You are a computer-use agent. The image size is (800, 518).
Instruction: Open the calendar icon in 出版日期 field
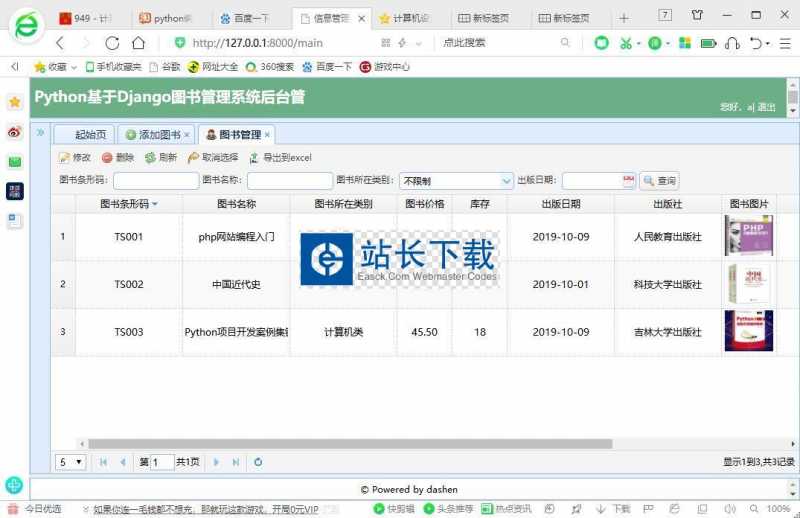coord(629,181)
